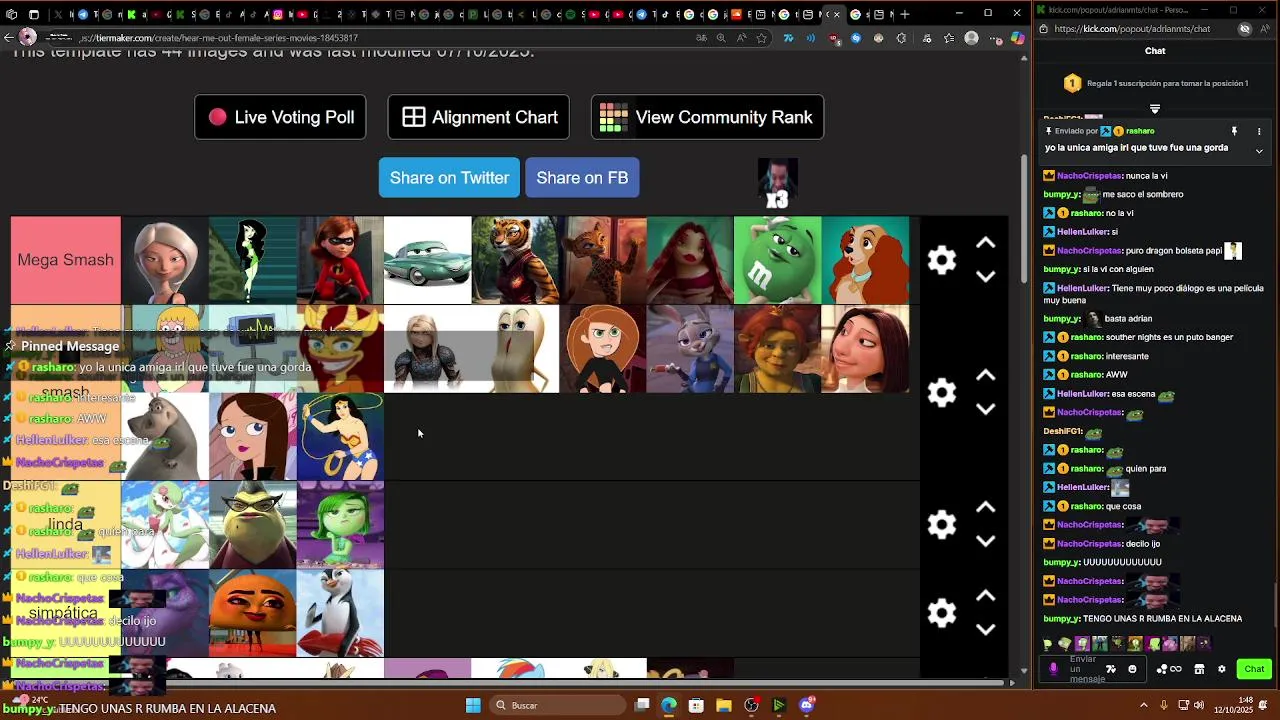Open settings gear for linda row
This screenshot has height=720, width=1280.
942,524
